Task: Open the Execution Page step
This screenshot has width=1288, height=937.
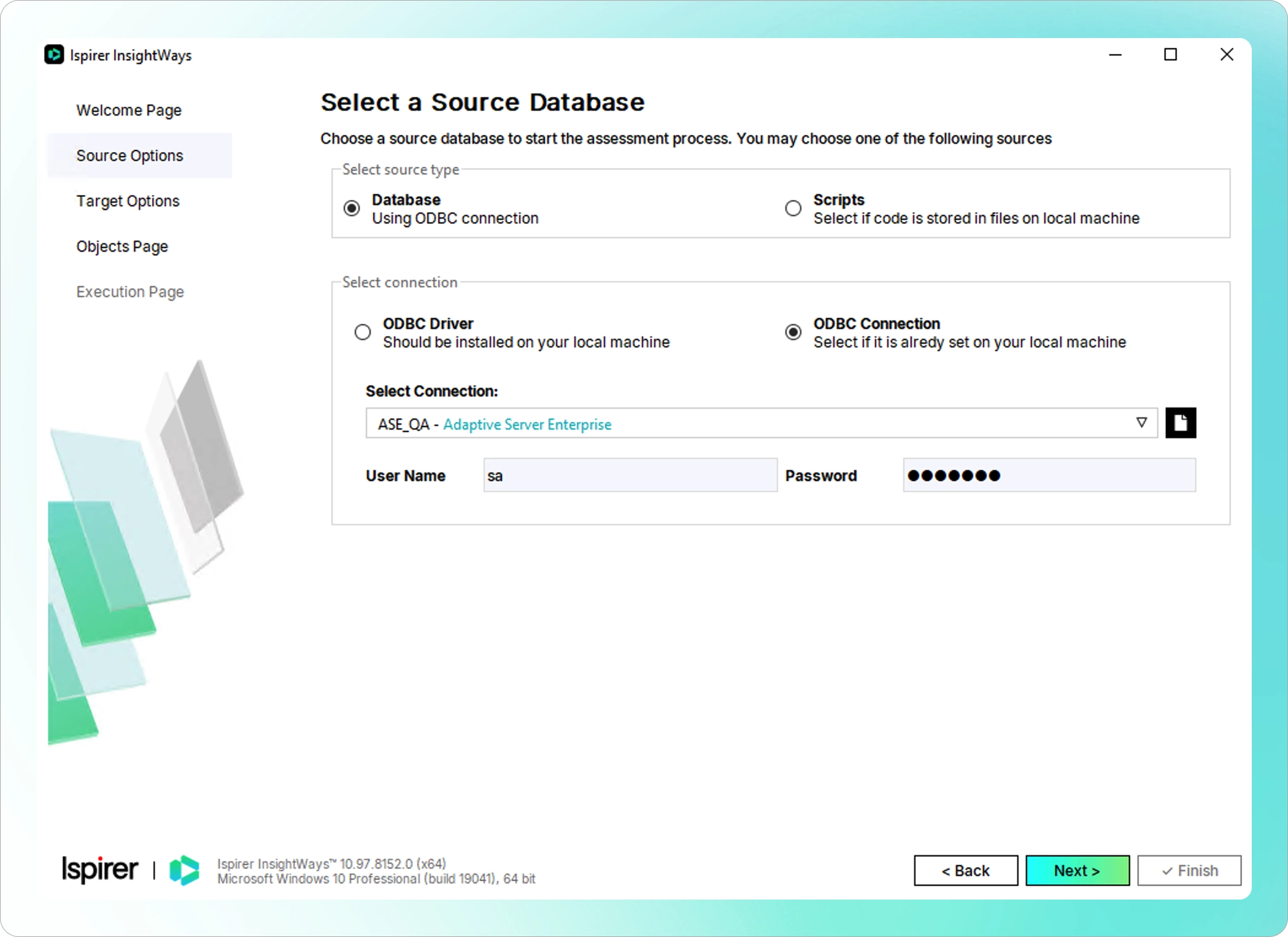Action: click(x=130, y=292)
